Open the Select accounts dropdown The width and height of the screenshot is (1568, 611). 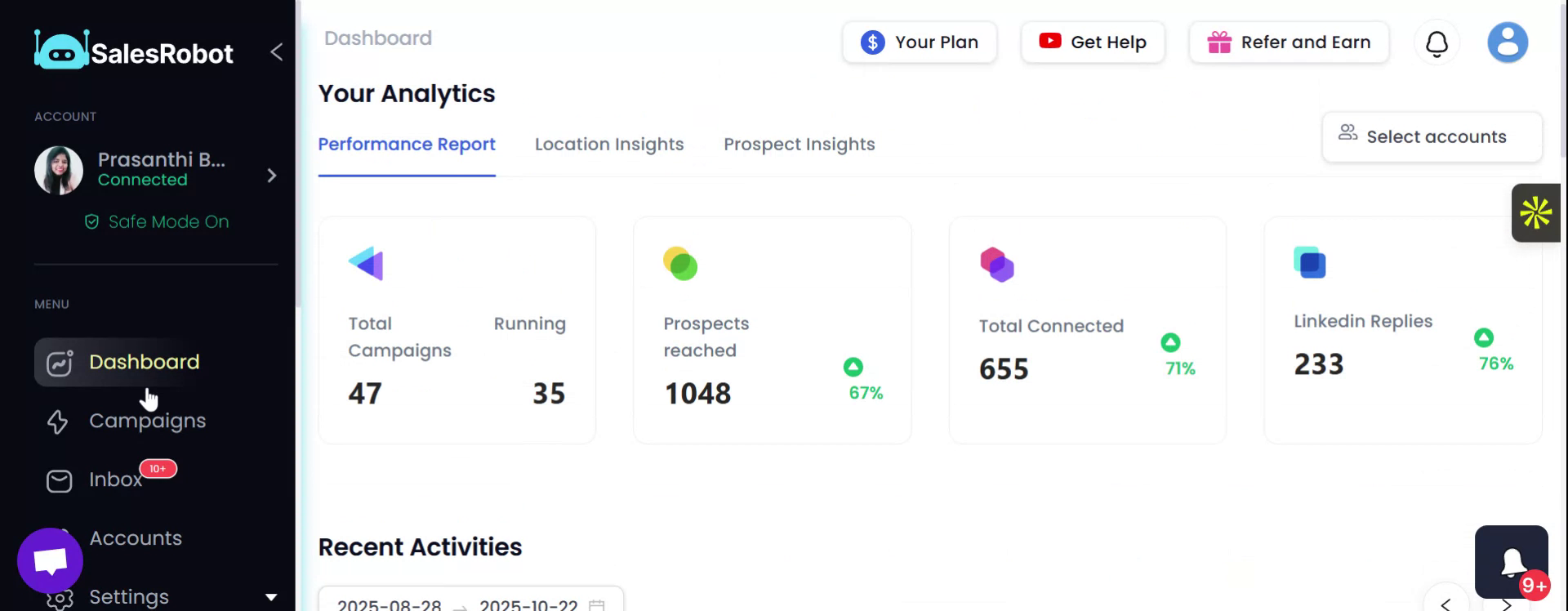pos(1432,137)
